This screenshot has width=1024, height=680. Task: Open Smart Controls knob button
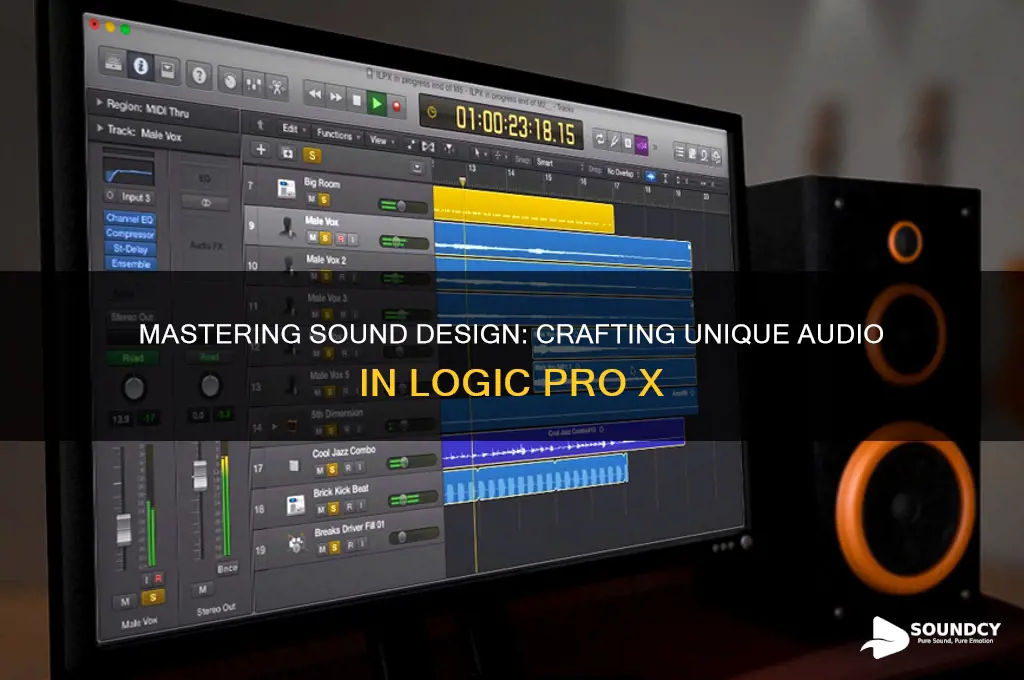click(x=230, y=80)
